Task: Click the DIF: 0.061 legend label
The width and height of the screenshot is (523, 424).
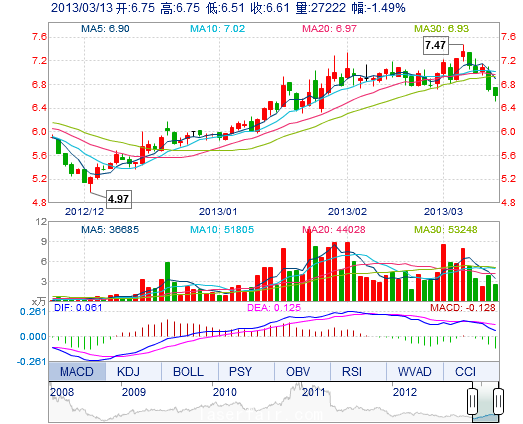Action: tap(78, 307)
